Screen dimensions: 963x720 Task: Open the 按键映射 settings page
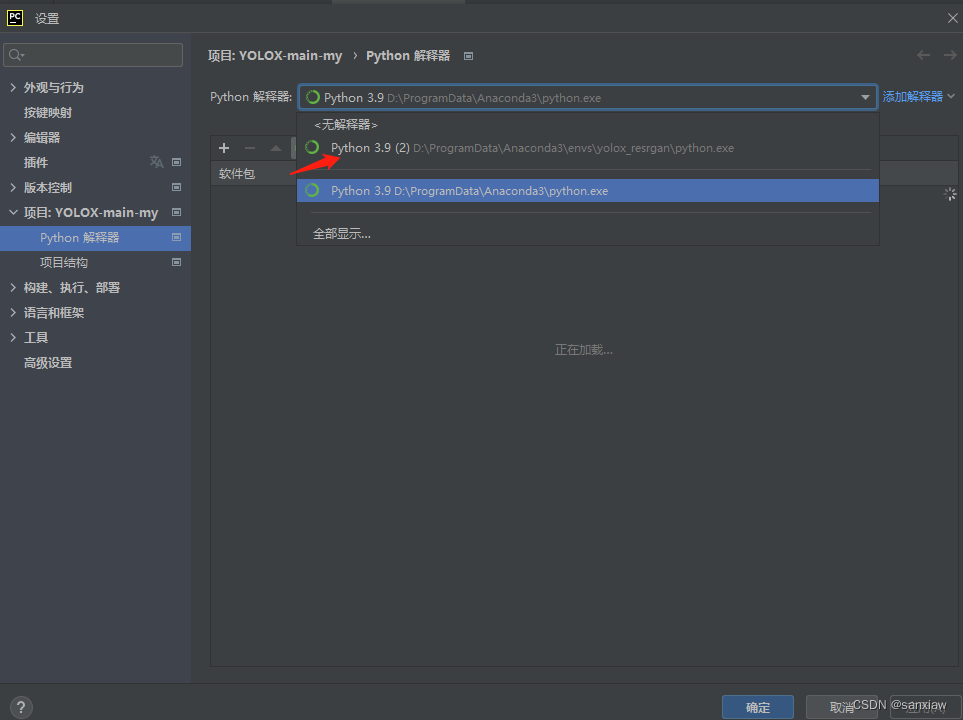point(48,112)
